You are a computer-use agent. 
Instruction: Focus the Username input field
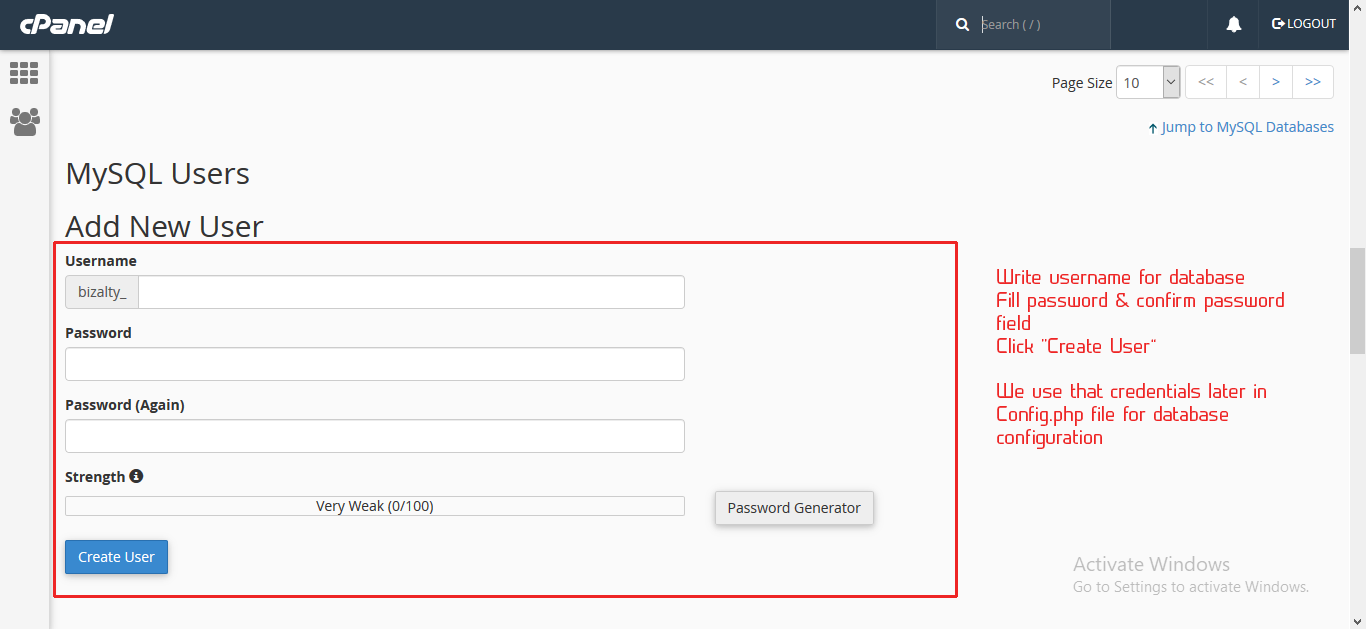[411, 292]
